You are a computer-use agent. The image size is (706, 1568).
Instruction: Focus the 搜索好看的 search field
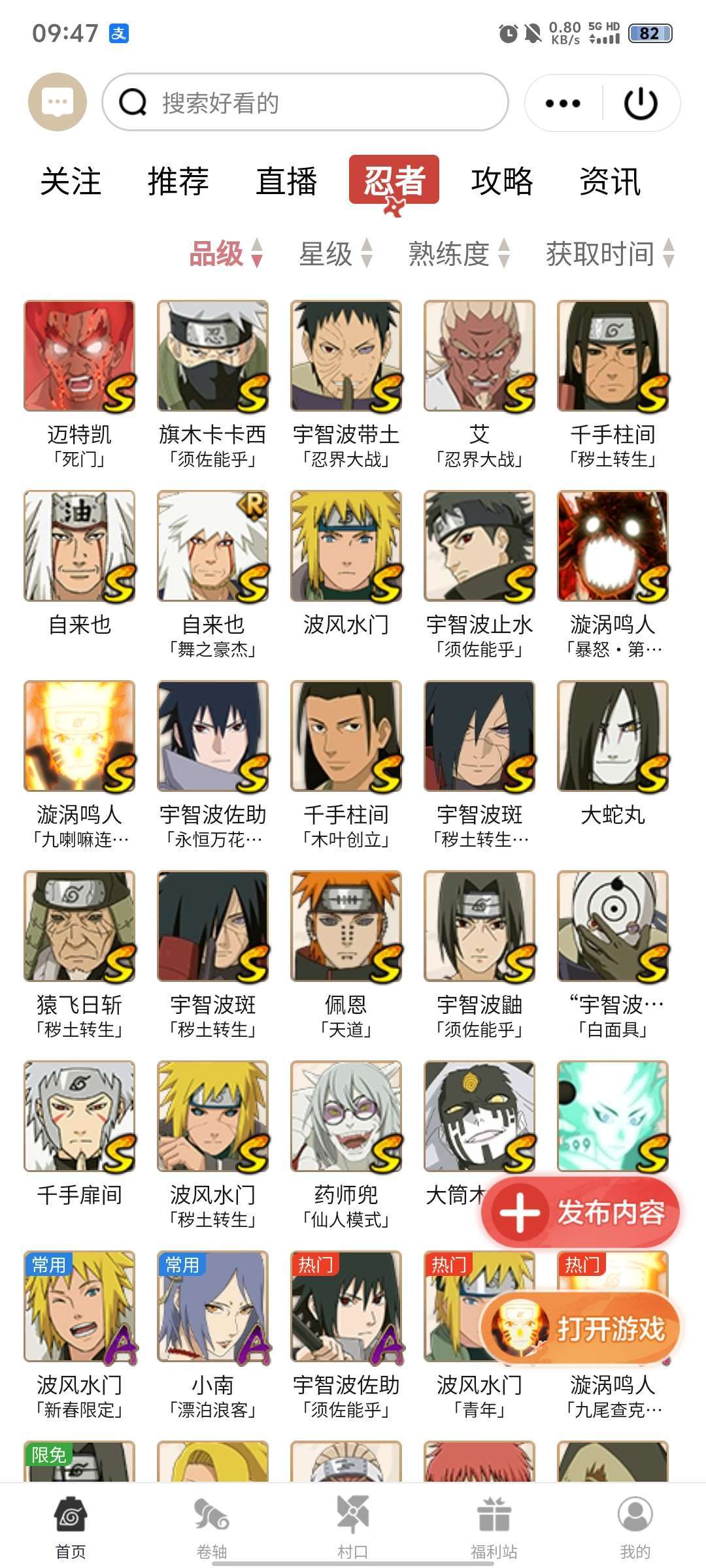(x=305, y=103)
